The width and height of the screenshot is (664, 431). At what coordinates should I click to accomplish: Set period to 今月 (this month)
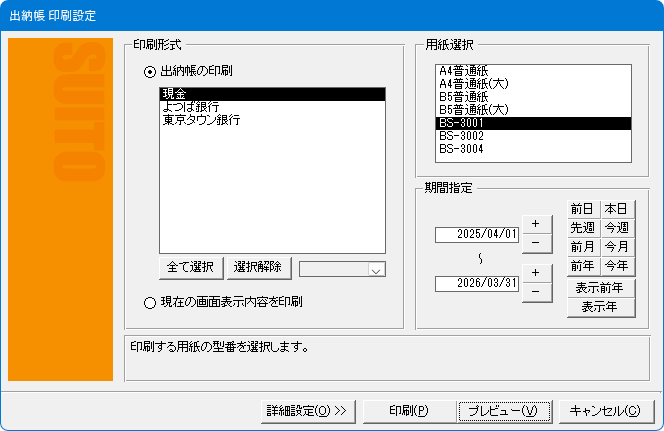point(617,247)
